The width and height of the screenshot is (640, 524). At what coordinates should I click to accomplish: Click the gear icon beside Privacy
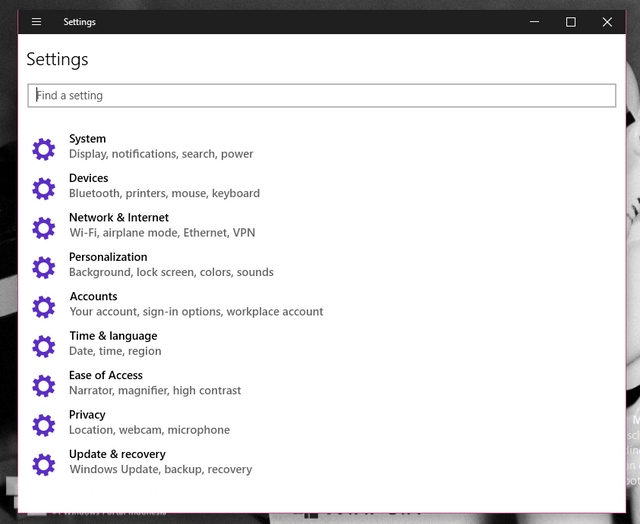tap(44, 425)
